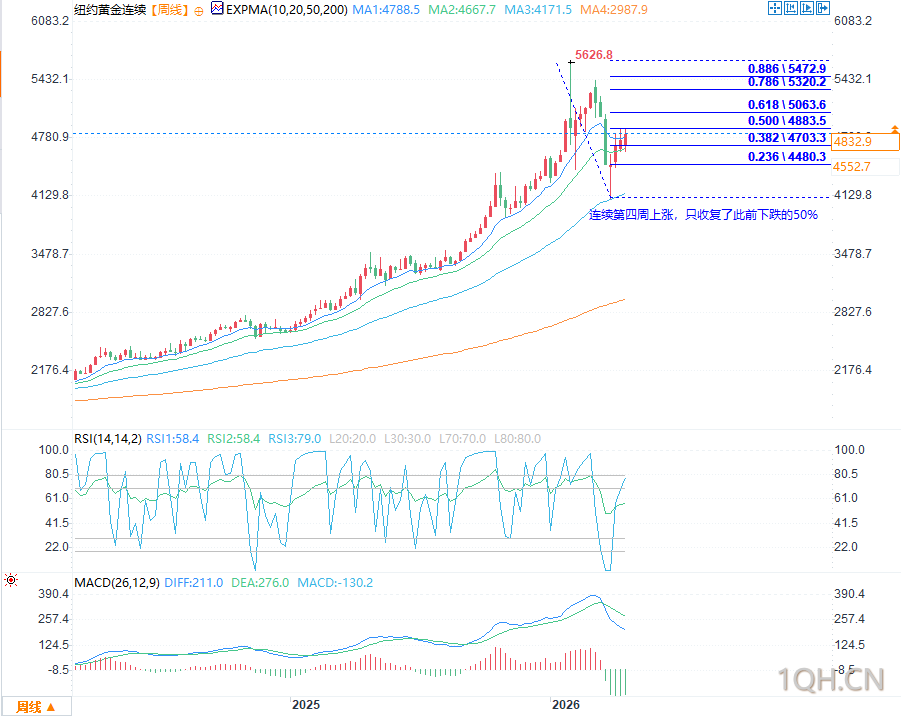Click the right price axis value 3478.7

click(x=853, y=253)
